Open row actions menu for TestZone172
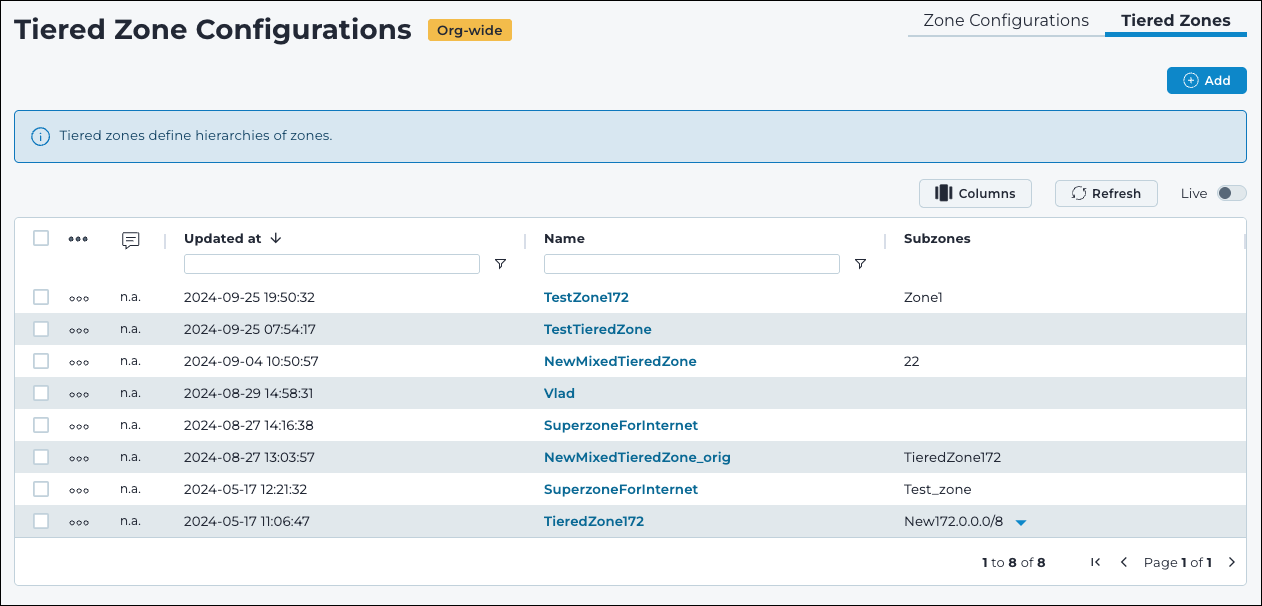 [79, 297]
